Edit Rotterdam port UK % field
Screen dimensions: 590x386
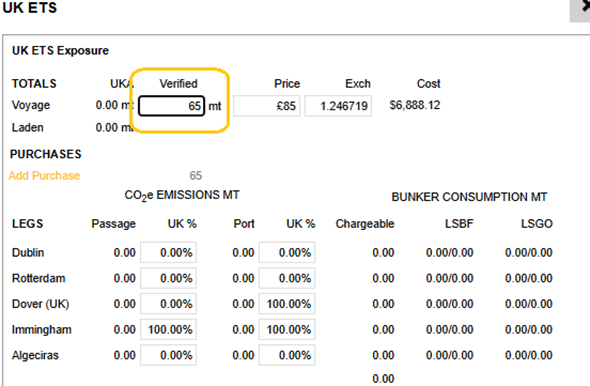click(x=287, y=278)
